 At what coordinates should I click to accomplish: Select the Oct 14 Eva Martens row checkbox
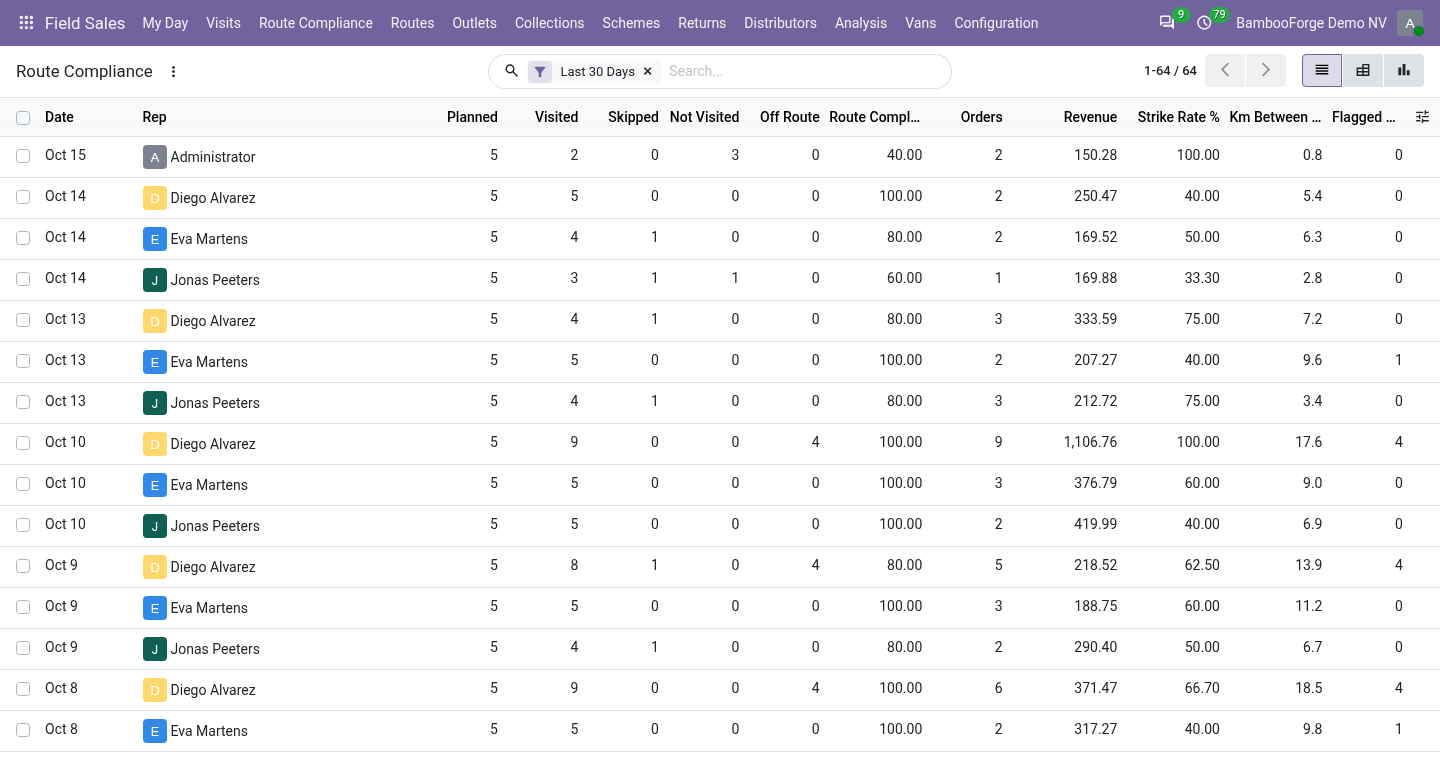point(23,238)
